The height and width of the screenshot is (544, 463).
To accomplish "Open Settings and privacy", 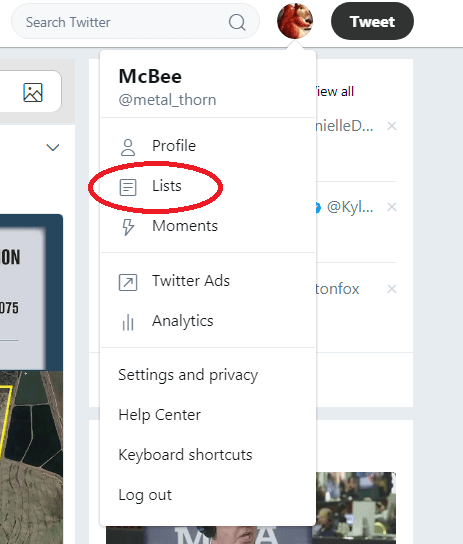I will (188, 375).
